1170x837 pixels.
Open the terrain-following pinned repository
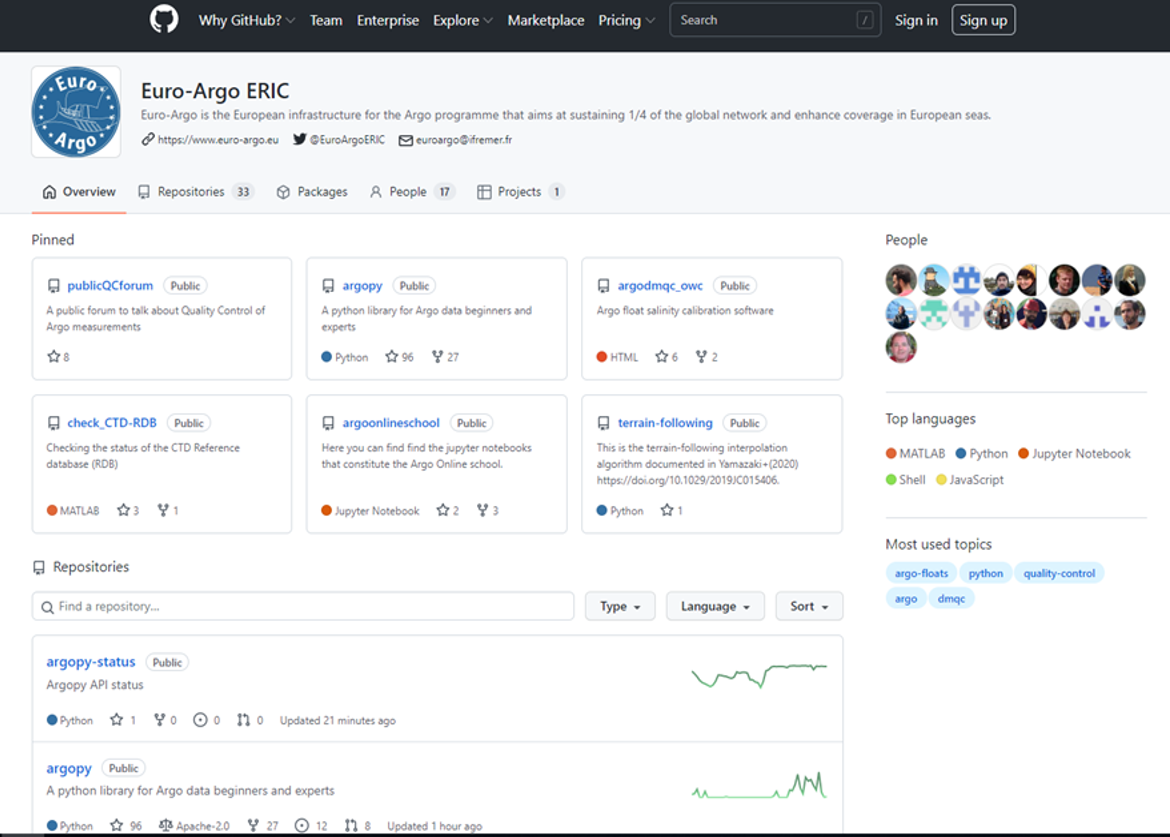(x=665, y=423)
